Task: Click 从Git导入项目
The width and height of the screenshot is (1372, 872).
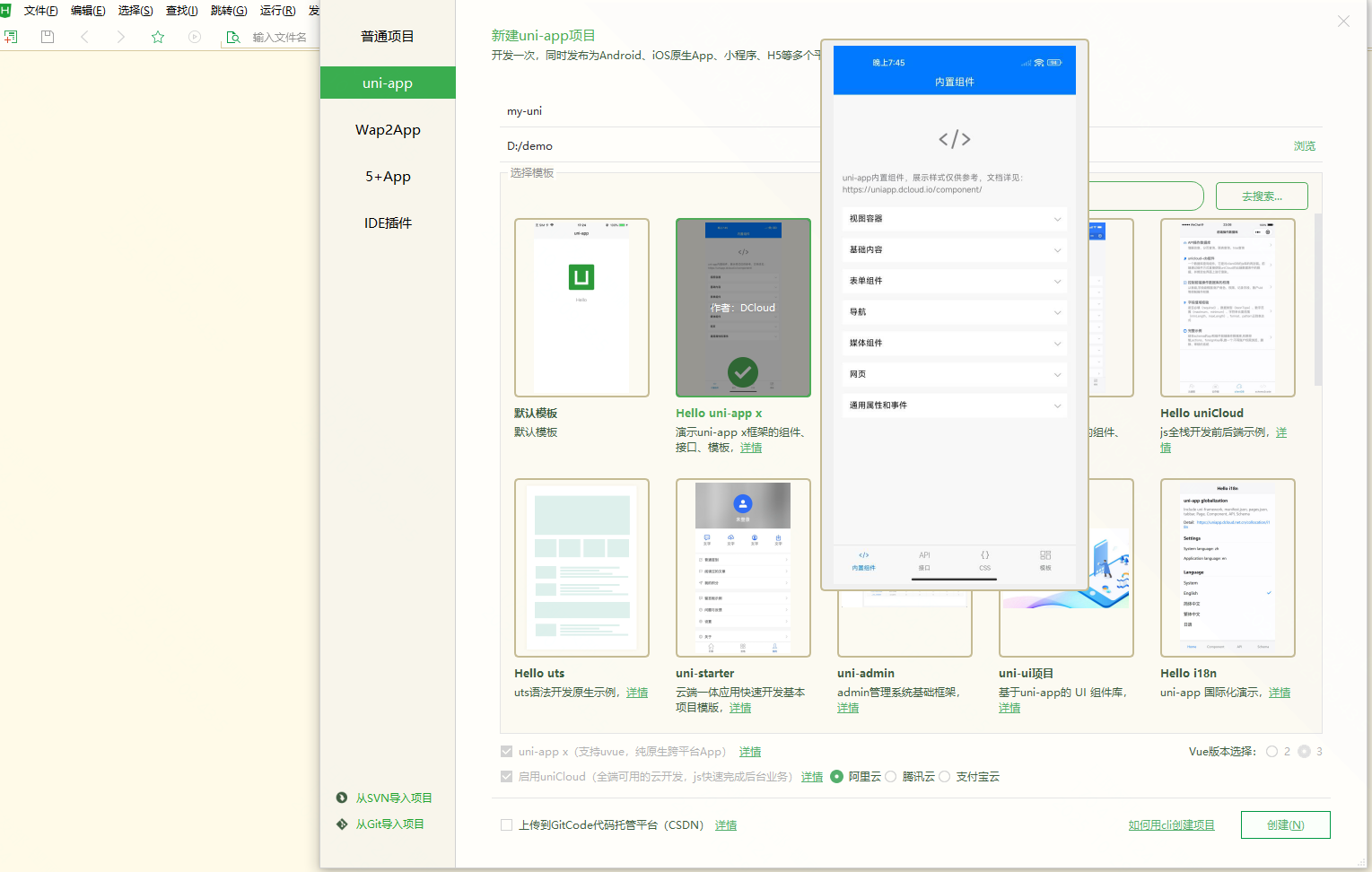Action: [x=389, y=824]
